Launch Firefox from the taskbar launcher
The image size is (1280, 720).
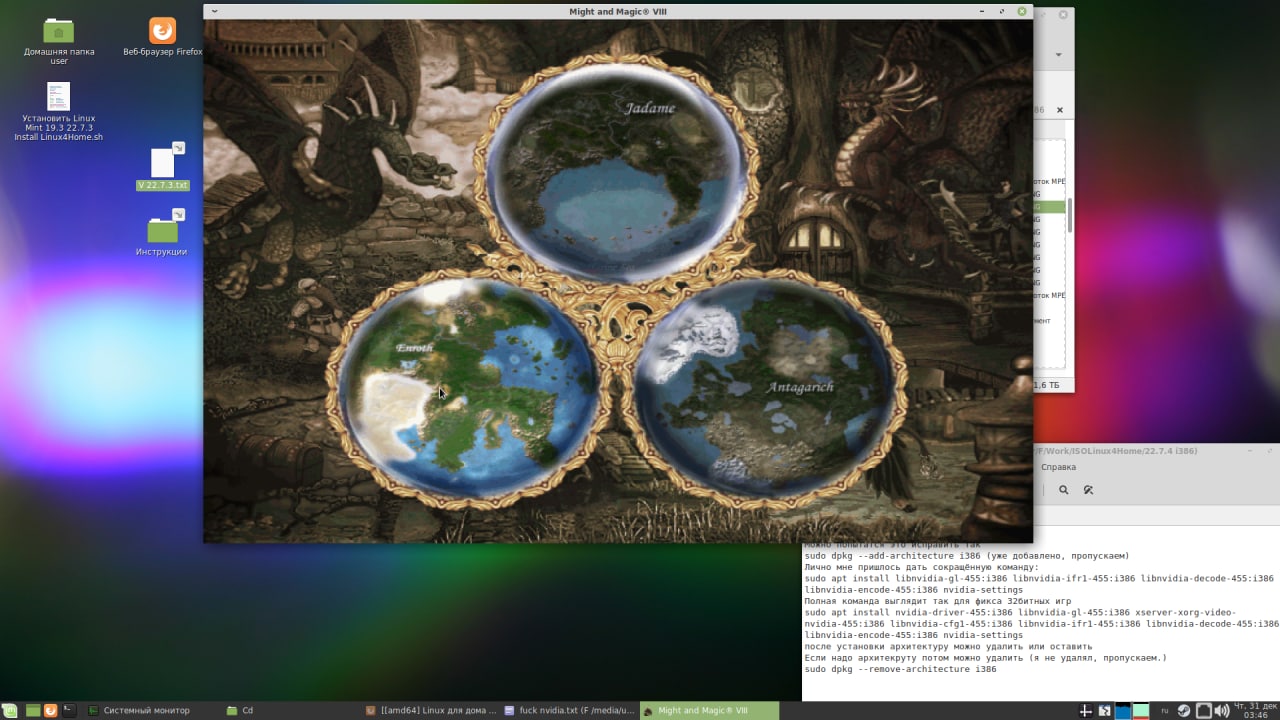coord(51,710)
